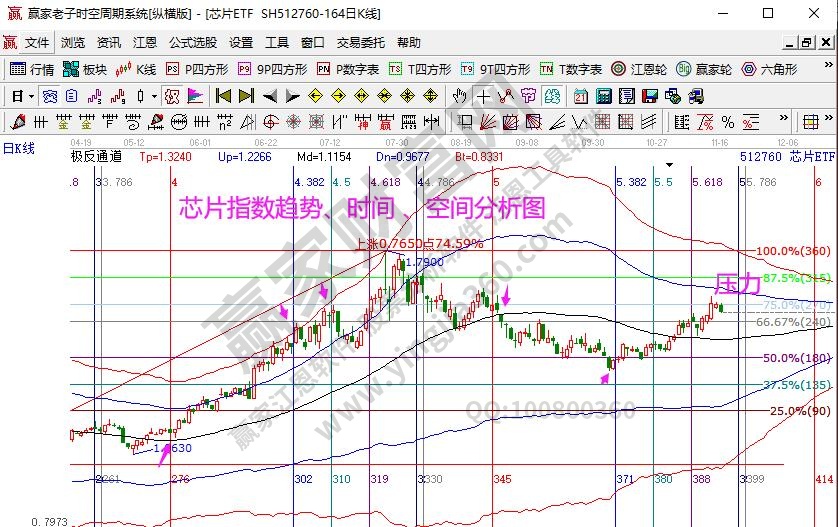Click the percent sign drawing tool
This screenshot has height=527, width=838.
coord(728,122)
